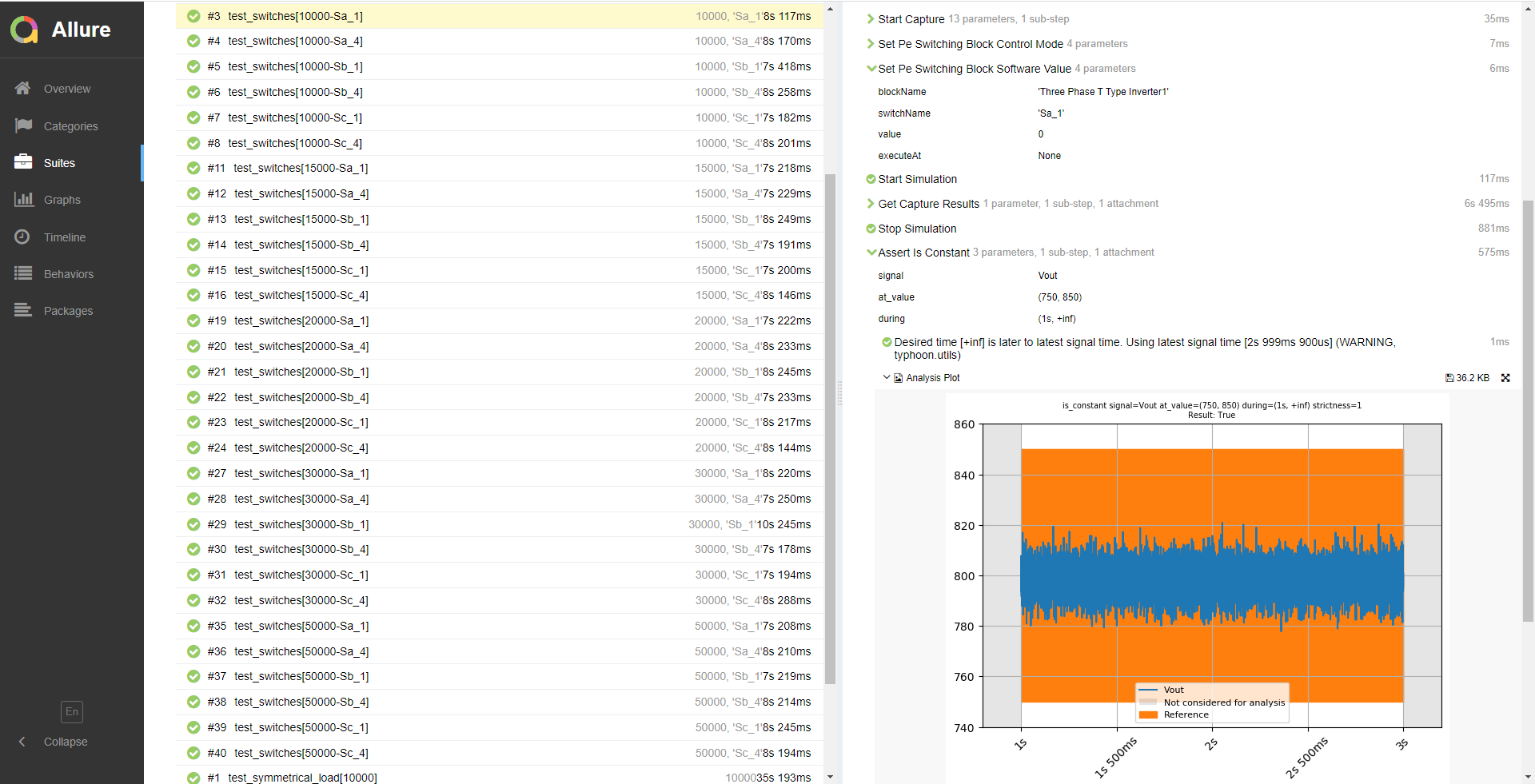The height and width of the screenshot is (784, 1535).
Task: Expand the Get Capture Results step
Action: point(871,204)
